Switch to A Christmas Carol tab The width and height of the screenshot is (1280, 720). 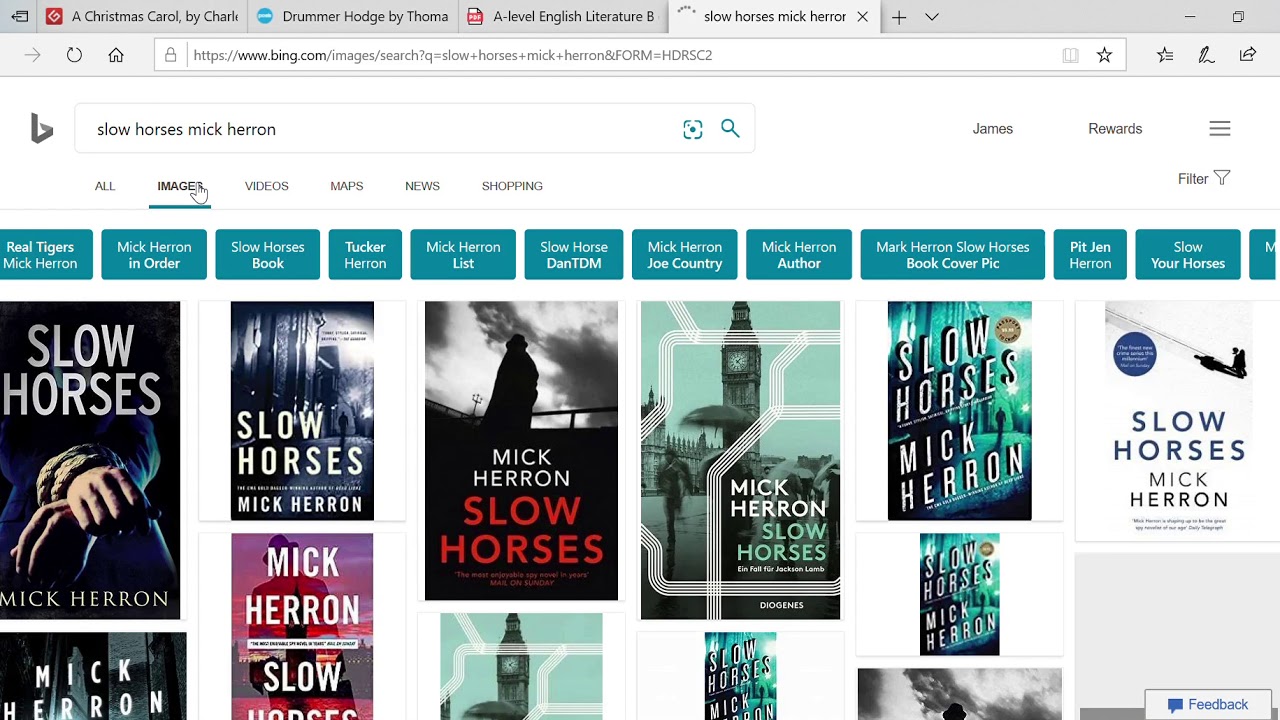pos(143,17)
